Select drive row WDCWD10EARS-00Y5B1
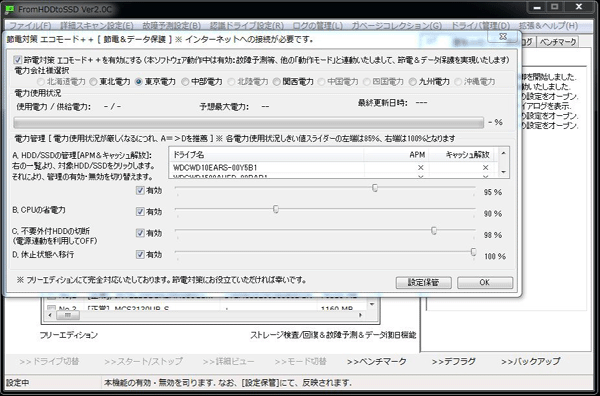 point(333,168)
